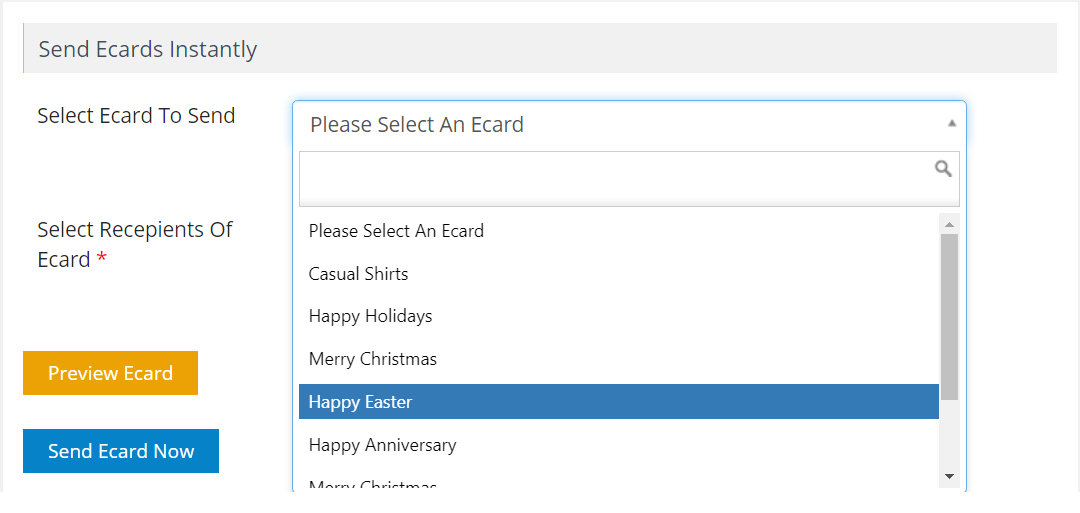Choose the 'Please Select An Ecard' list option
Screen dimensions: 1080x513
pos(619,231)
